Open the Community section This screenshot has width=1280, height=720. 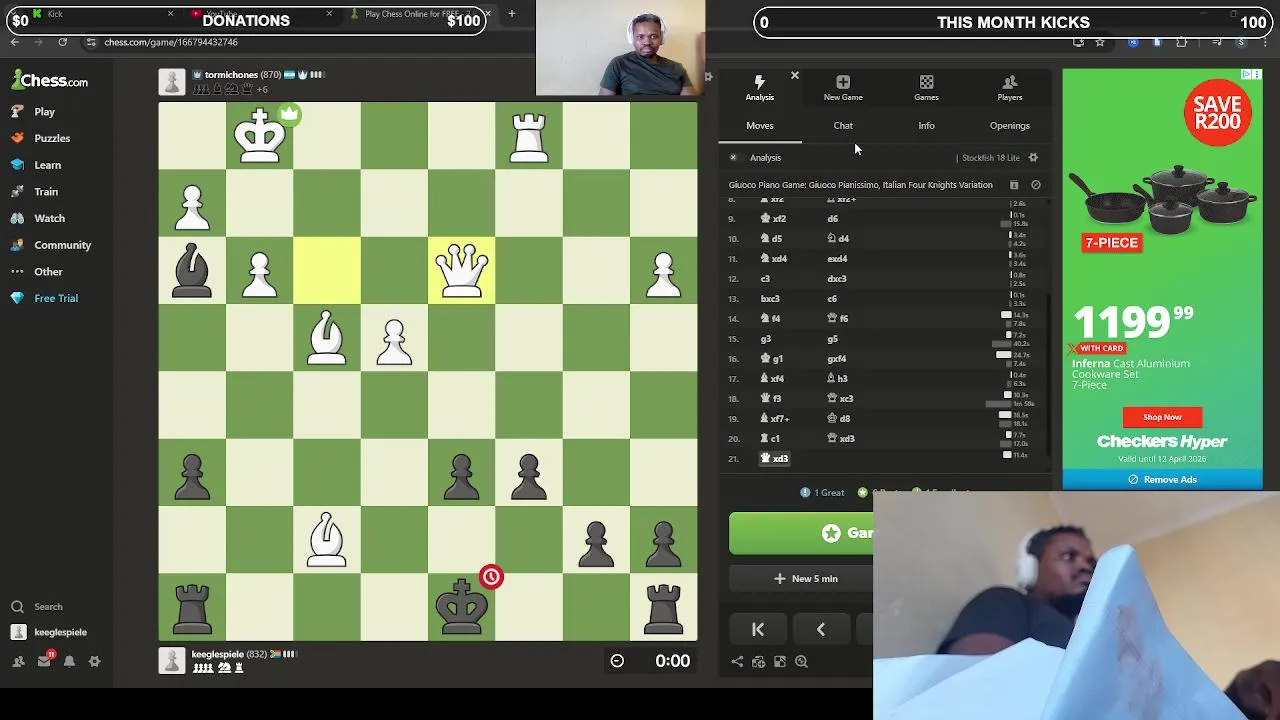(52, 245)
